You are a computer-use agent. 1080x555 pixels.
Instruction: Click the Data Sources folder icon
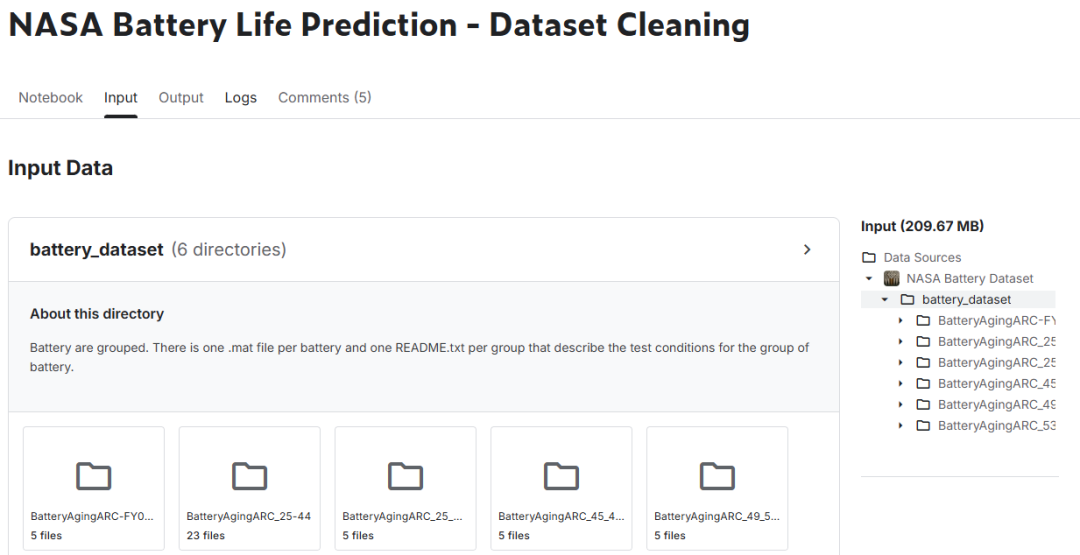click(869, 258)
